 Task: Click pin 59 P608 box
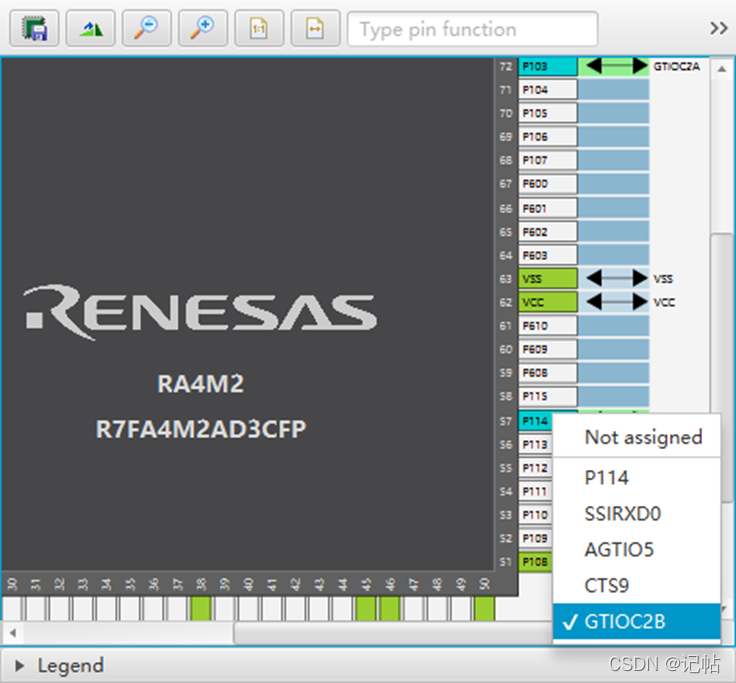547,373
